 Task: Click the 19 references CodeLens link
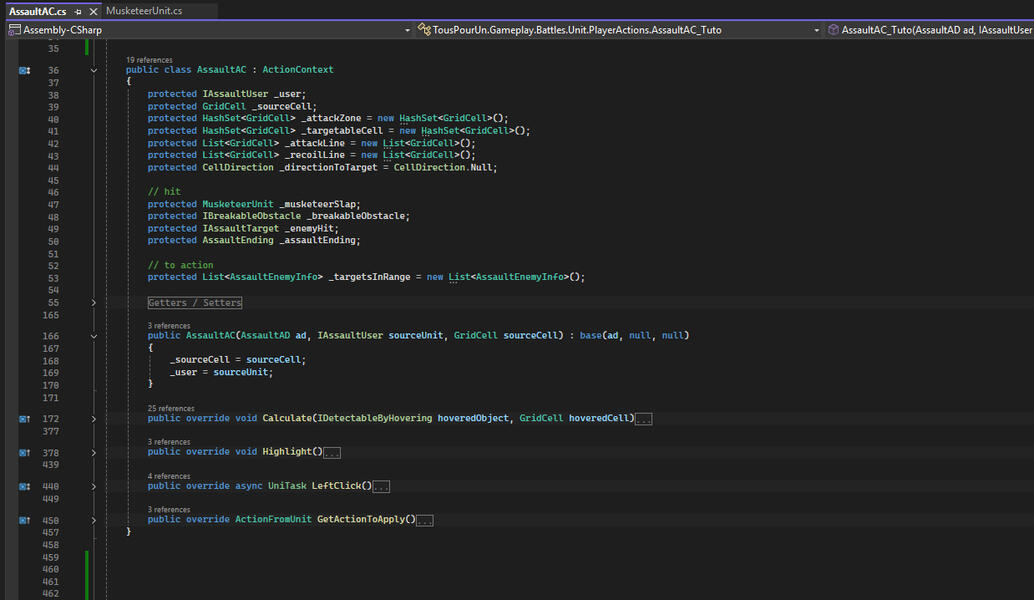149,60
